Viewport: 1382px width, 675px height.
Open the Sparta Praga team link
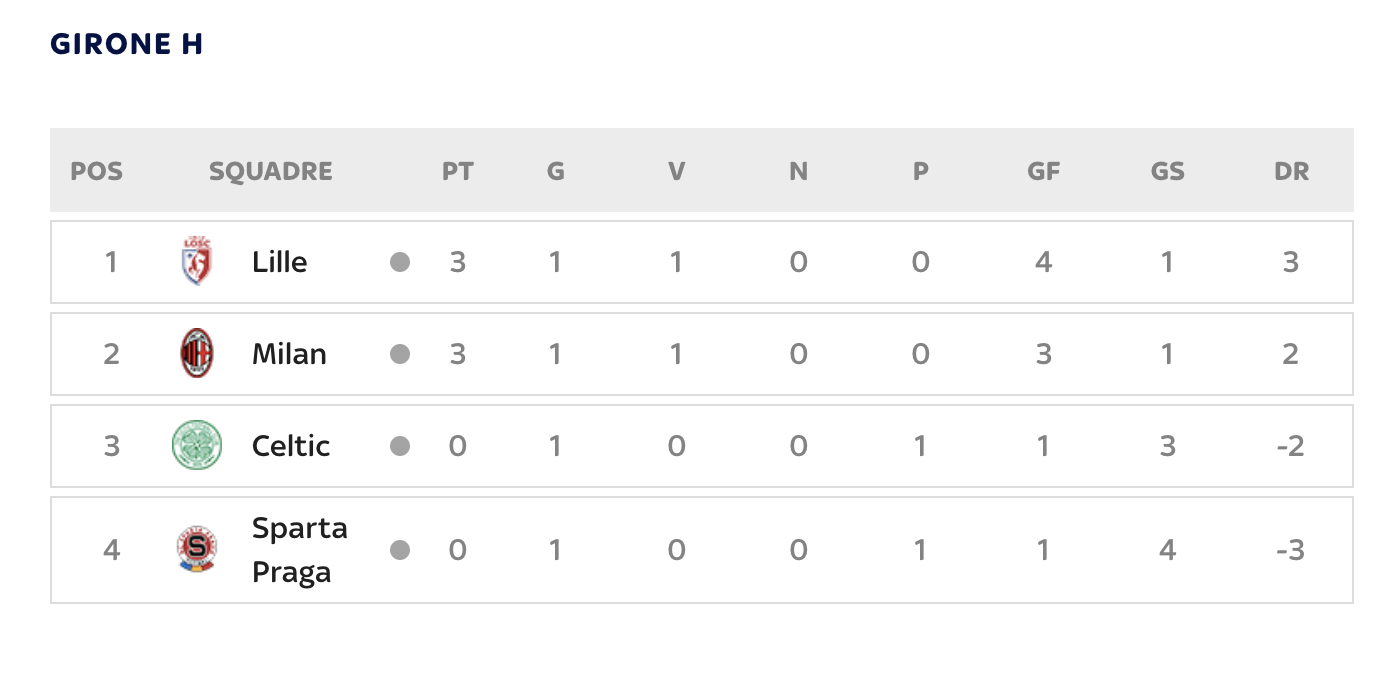[299, 550]
